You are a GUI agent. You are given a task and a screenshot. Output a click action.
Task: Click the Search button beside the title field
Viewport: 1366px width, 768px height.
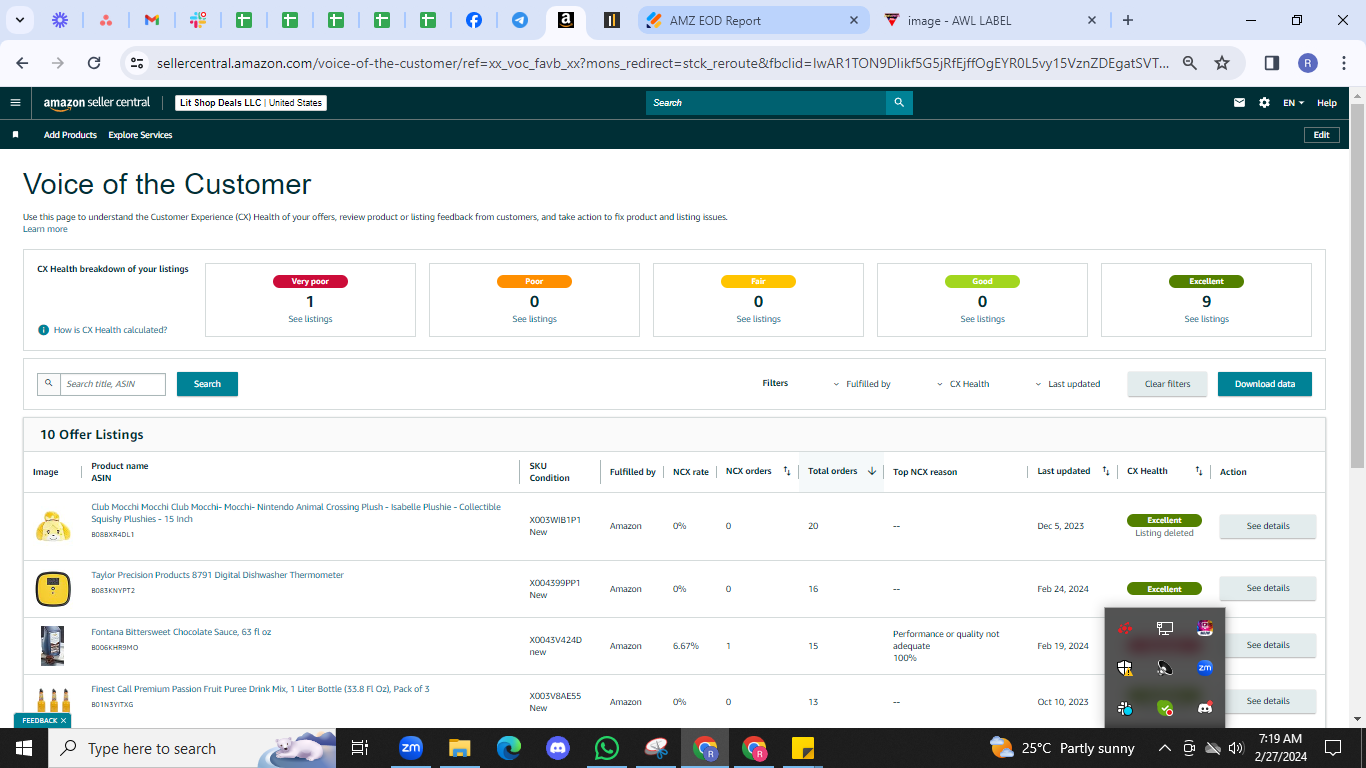coord(207,384)
